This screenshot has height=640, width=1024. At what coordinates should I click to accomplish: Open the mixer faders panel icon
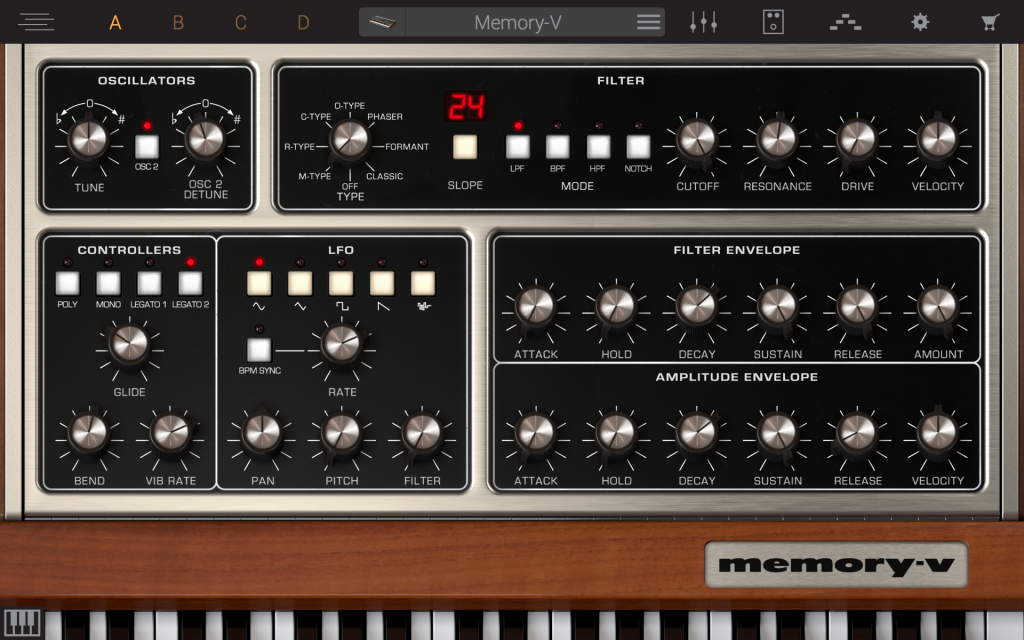(704, 21)
